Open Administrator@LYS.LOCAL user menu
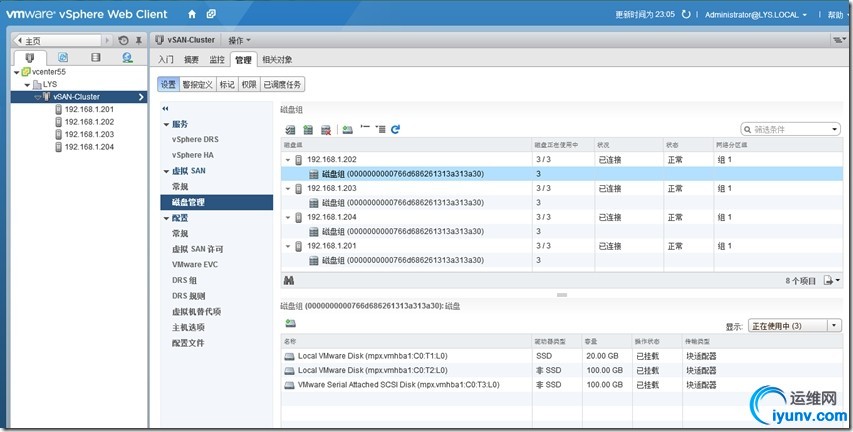853x432 pixels. (756, 15)
